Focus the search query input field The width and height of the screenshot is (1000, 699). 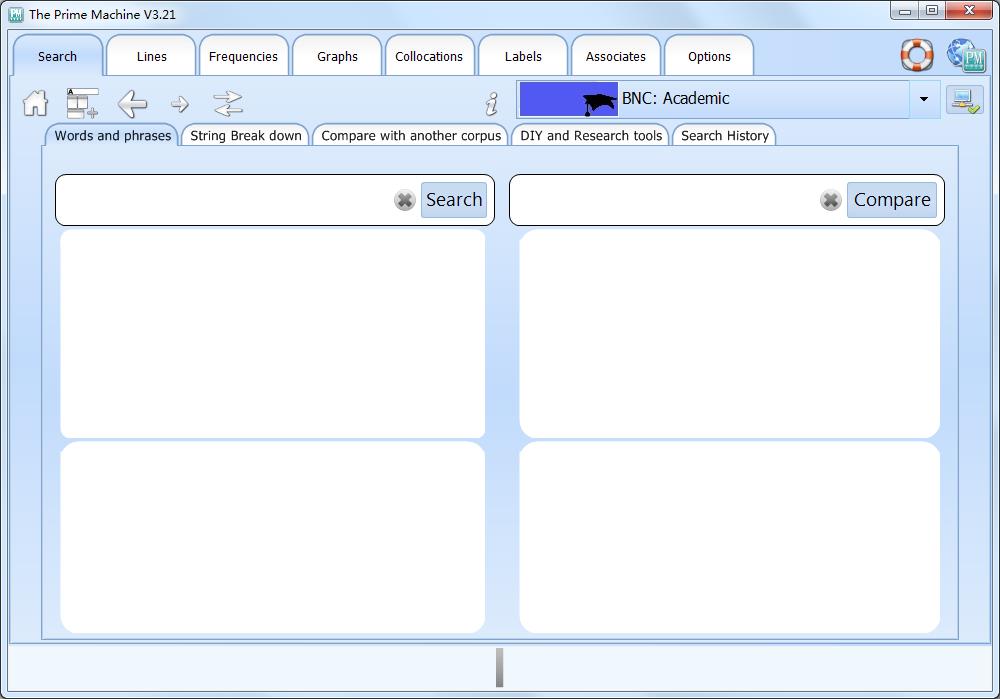[226, 200]
